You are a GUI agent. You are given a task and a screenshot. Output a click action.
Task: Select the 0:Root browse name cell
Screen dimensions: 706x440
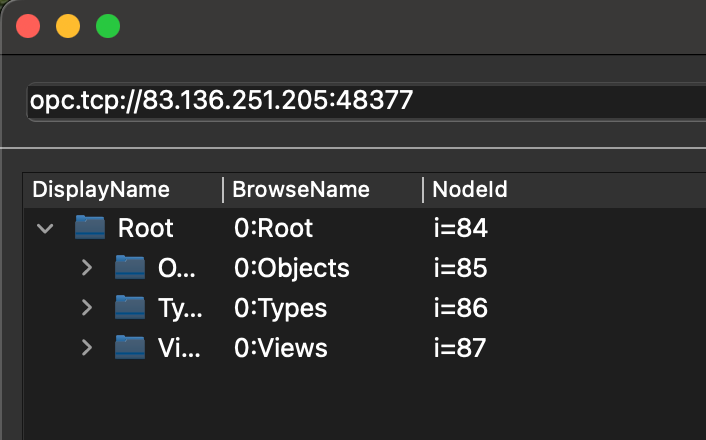tap(273, 228)
